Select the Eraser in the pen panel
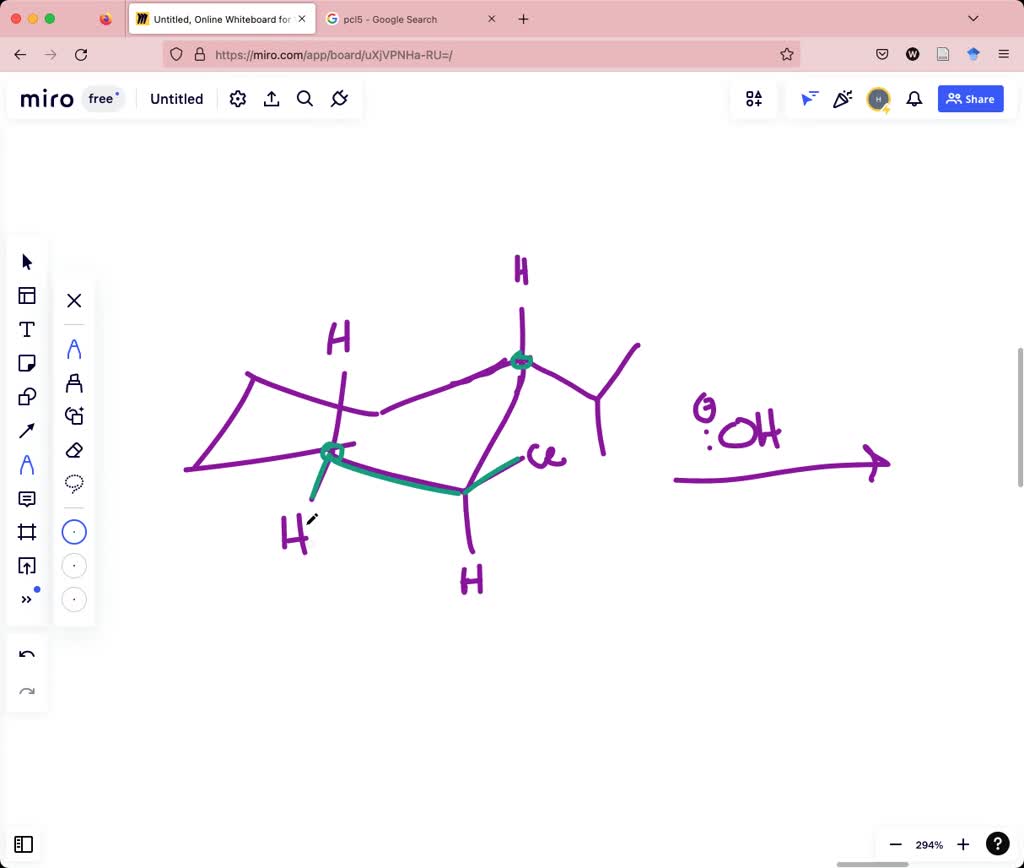Screen dimensions: 1024x868 [x=74, y=449]
